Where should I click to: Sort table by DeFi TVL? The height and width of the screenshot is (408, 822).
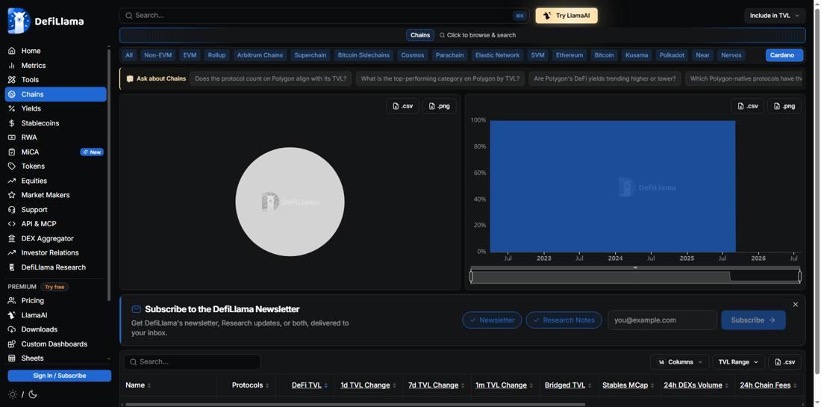tap(309, 385)
